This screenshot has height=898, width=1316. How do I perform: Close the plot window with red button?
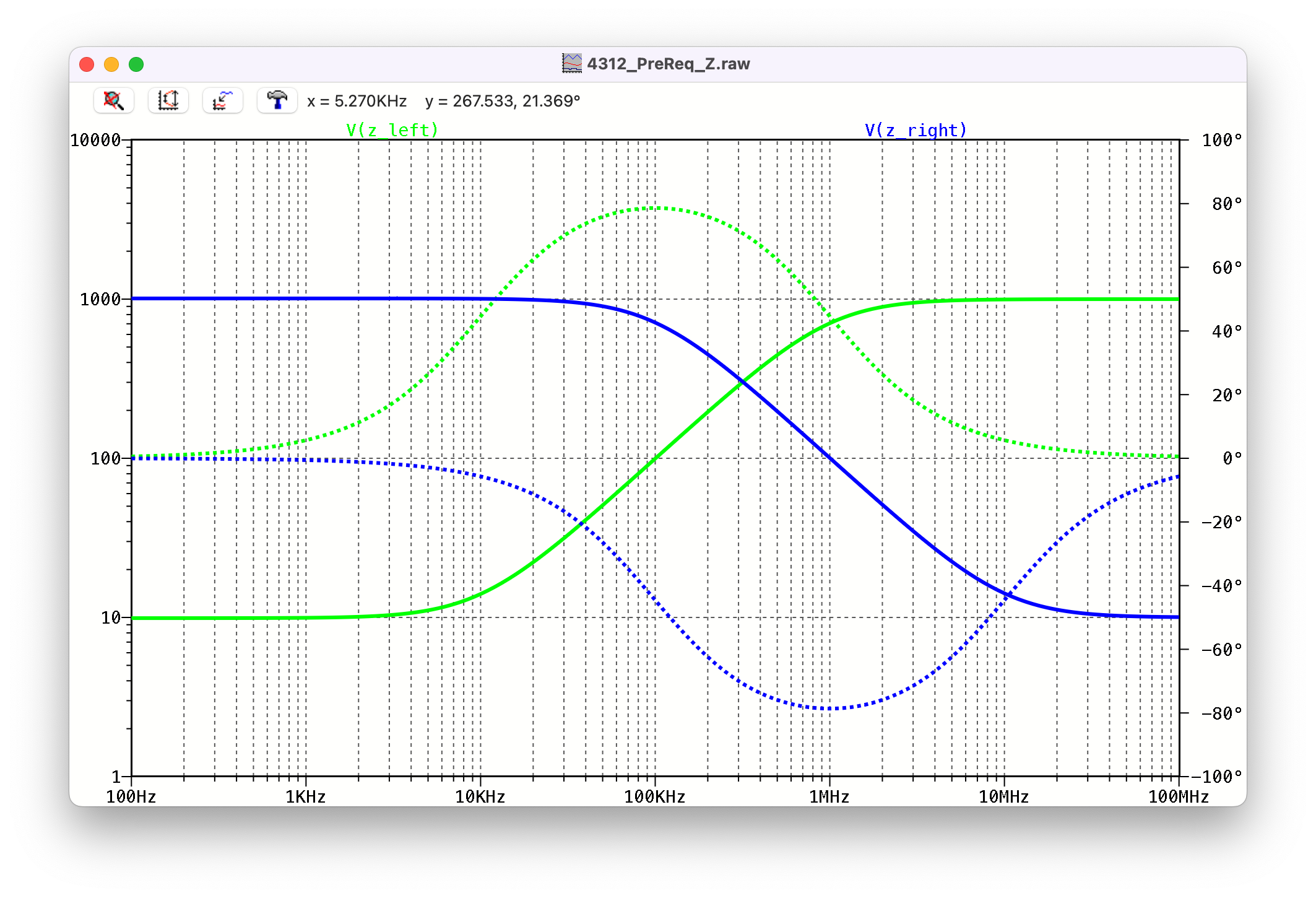point(87,64)
